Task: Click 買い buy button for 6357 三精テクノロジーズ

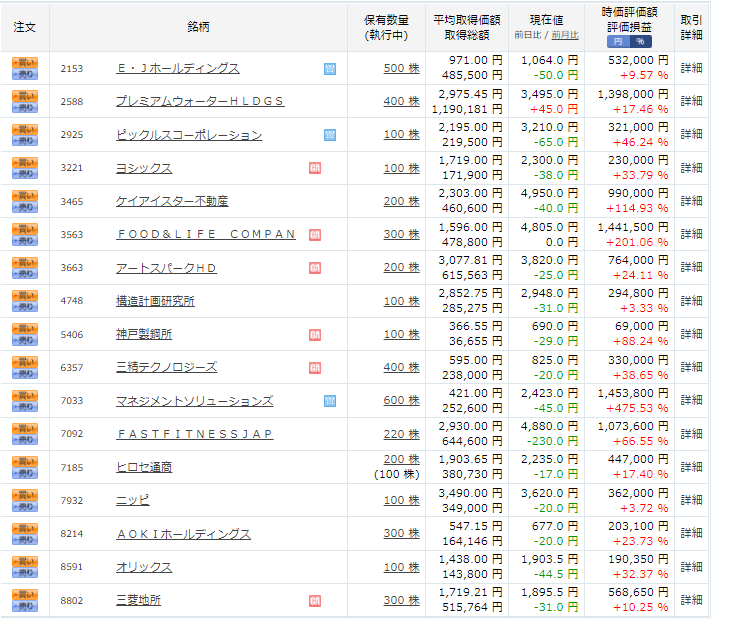Action: (25, 362)
